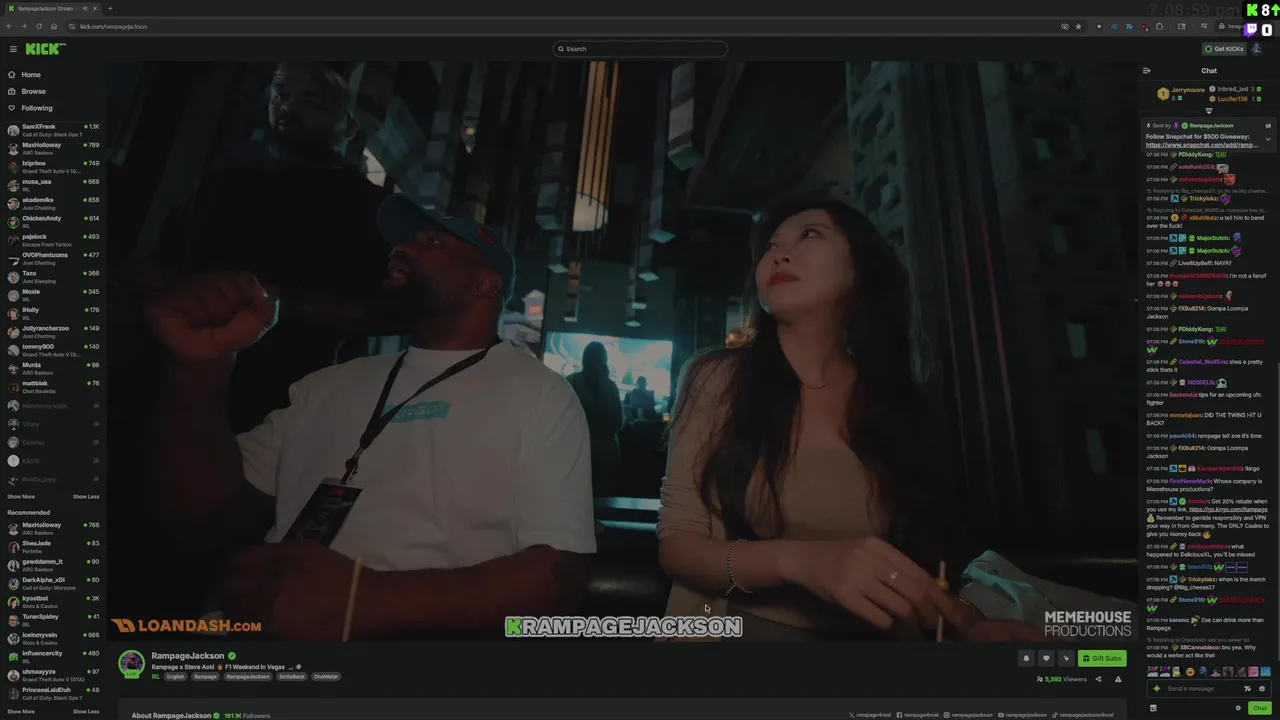Collapse the chat panel arrow icon
Viewport: 1280px width, 720px height.
pos(1146,71)
